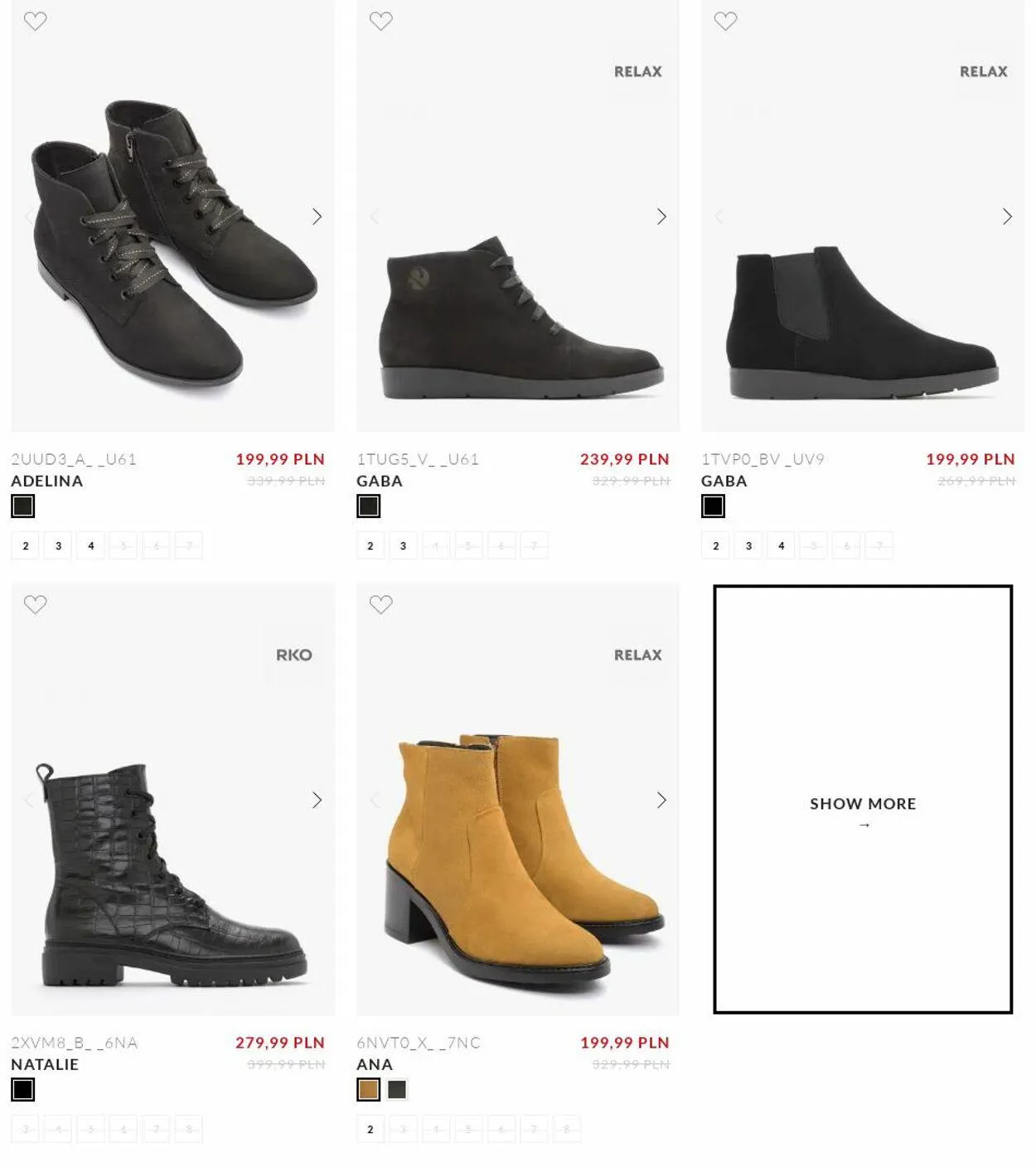Favorite the Gaba lace-up boot
The image size is (1036, 1167).
click(x=380, y=21)
